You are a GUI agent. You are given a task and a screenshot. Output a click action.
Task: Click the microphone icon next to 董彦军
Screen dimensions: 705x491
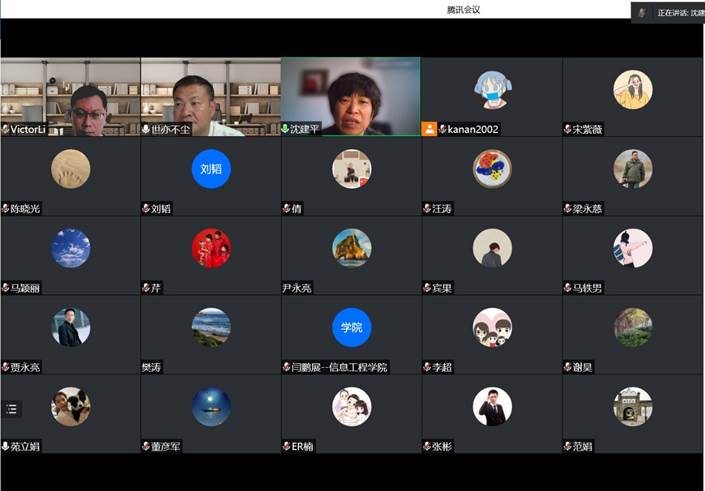point(146,446)
